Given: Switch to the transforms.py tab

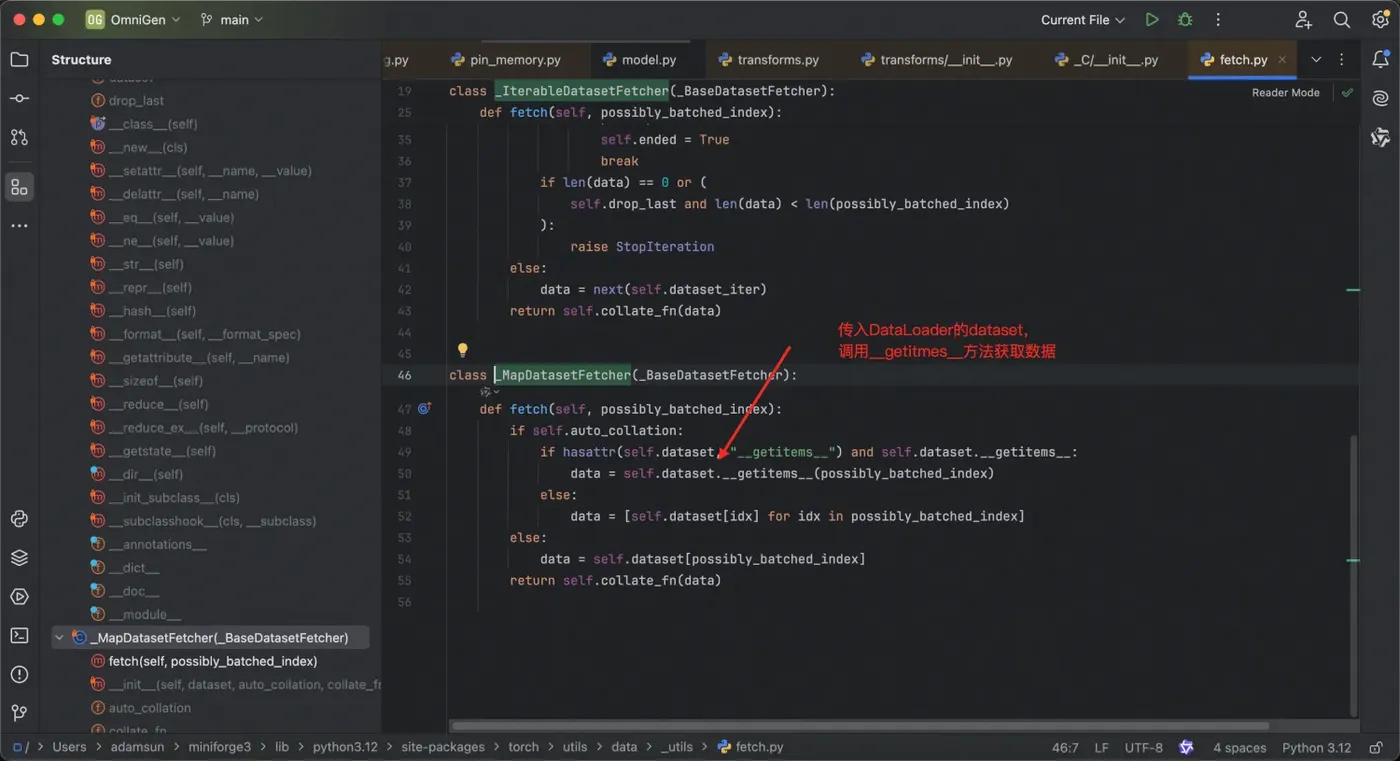Looking at the screenshot, I should pyautogui.click(x=768, y=60).
